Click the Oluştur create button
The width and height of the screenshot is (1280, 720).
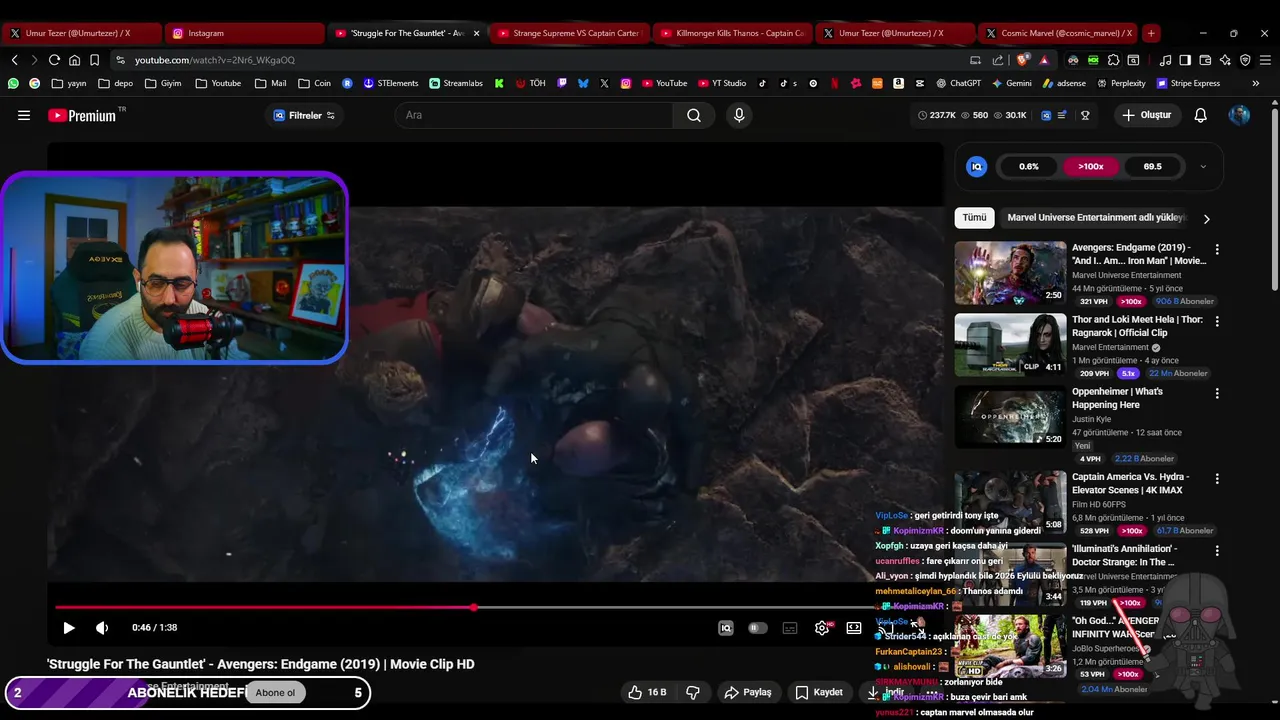click(x=1146, y=115)
